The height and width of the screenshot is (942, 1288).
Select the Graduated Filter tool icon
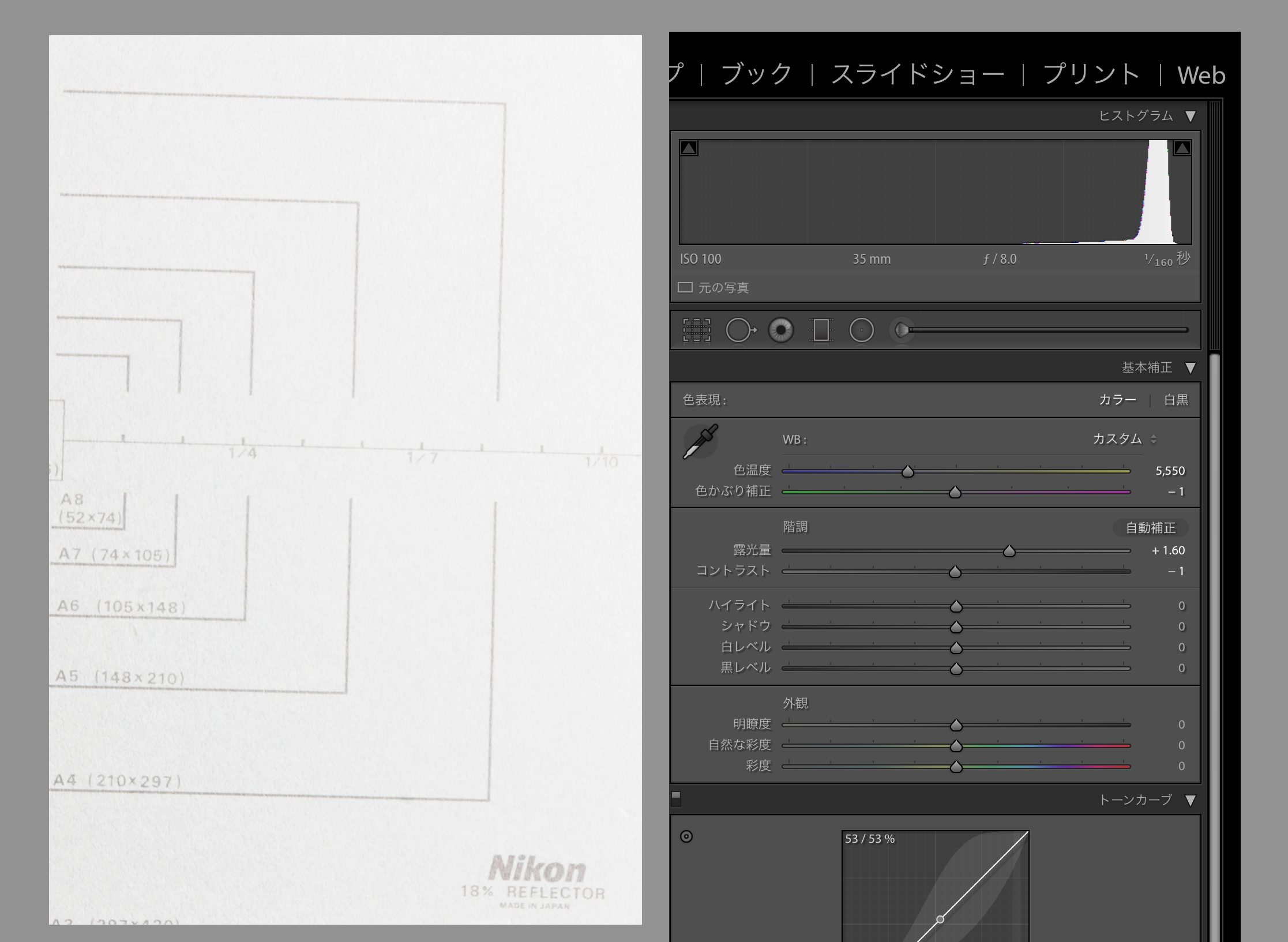[x=821, y=331]
